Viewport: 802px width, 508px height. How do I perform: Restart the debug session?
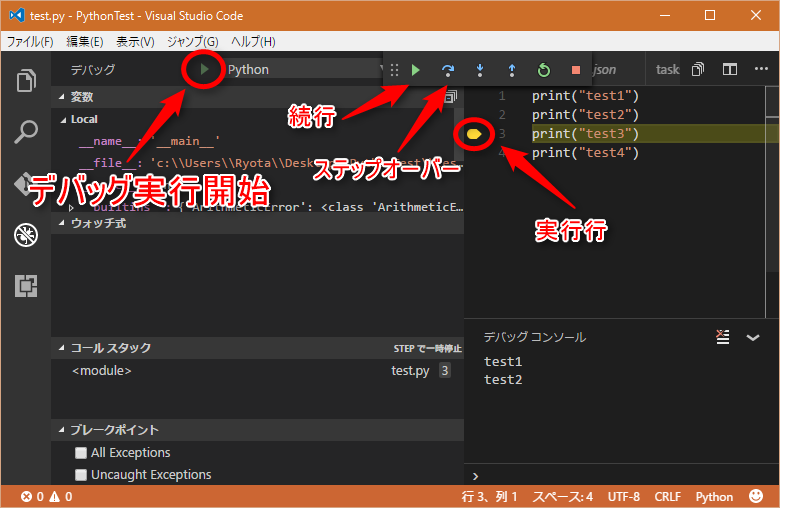(x=544, y=70)
